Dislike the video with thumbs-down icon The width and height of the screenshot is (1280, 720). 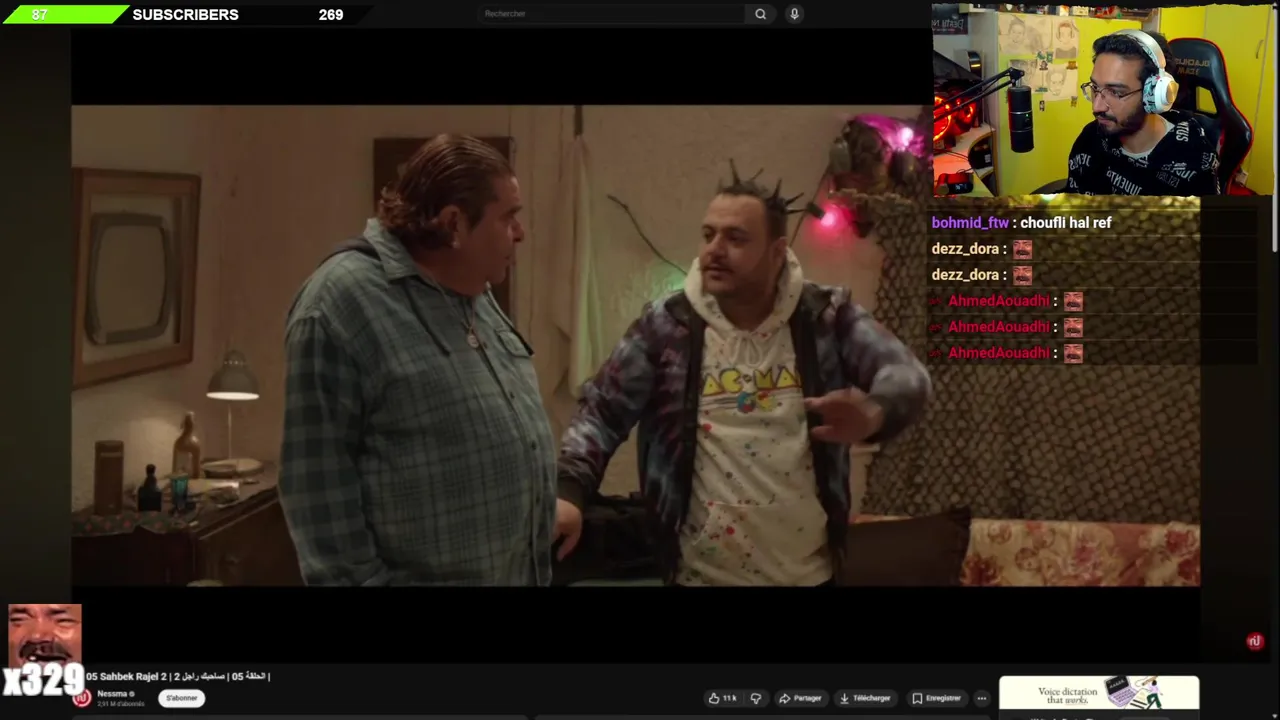pos(756,698)
